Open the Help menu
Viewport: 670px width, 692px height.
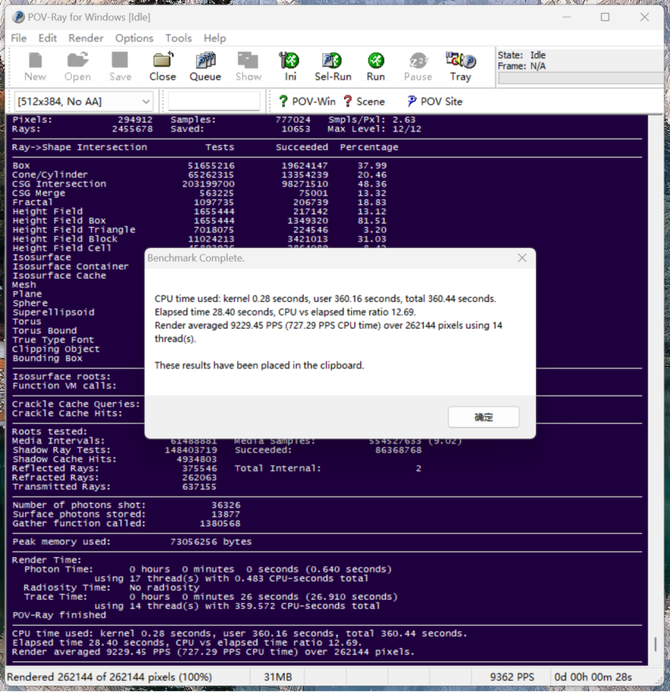tap(215, 38)
